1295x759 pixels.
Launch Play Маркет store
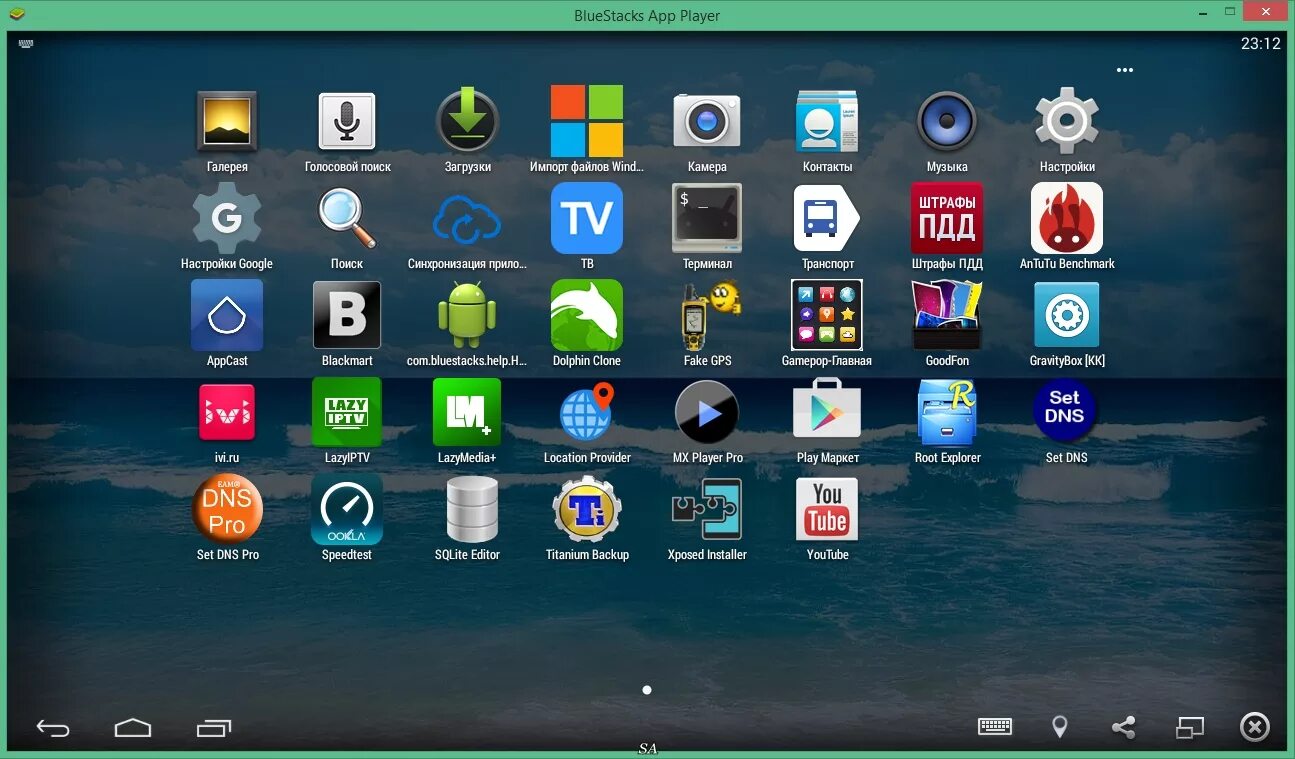[x=827, y=410]
